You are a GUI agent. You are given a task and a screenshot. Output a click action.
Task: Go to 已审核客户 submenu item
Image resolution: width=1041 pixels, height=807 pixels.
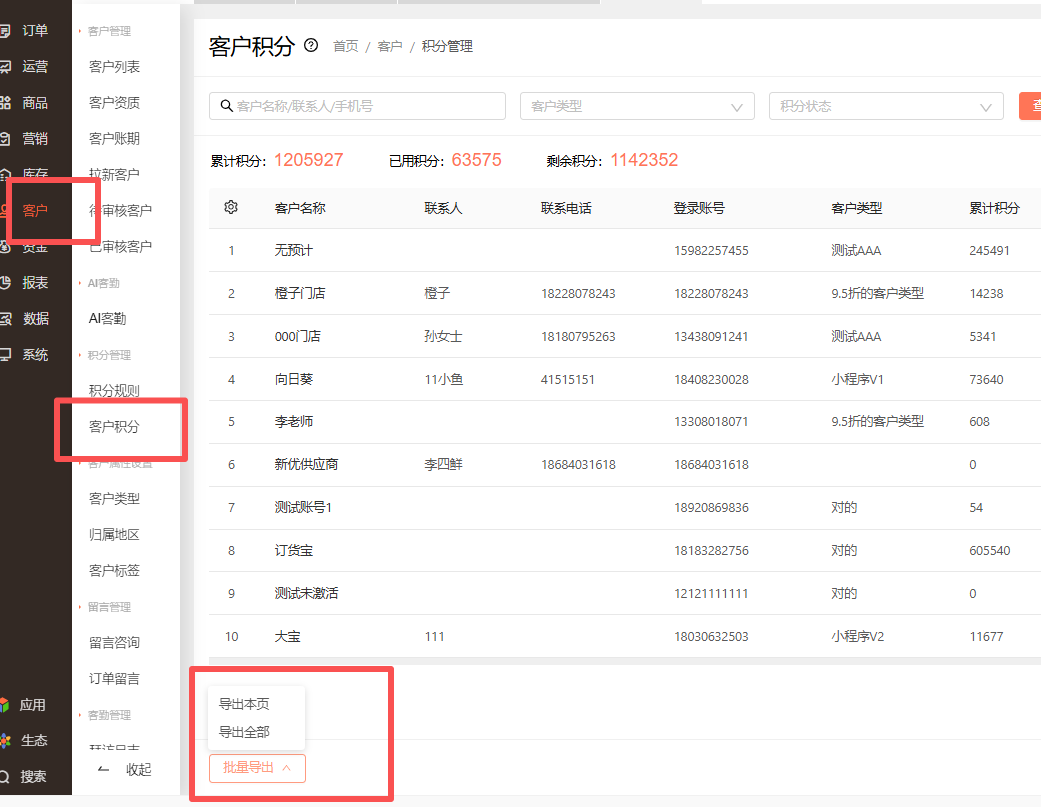click(x=120, y=246)
